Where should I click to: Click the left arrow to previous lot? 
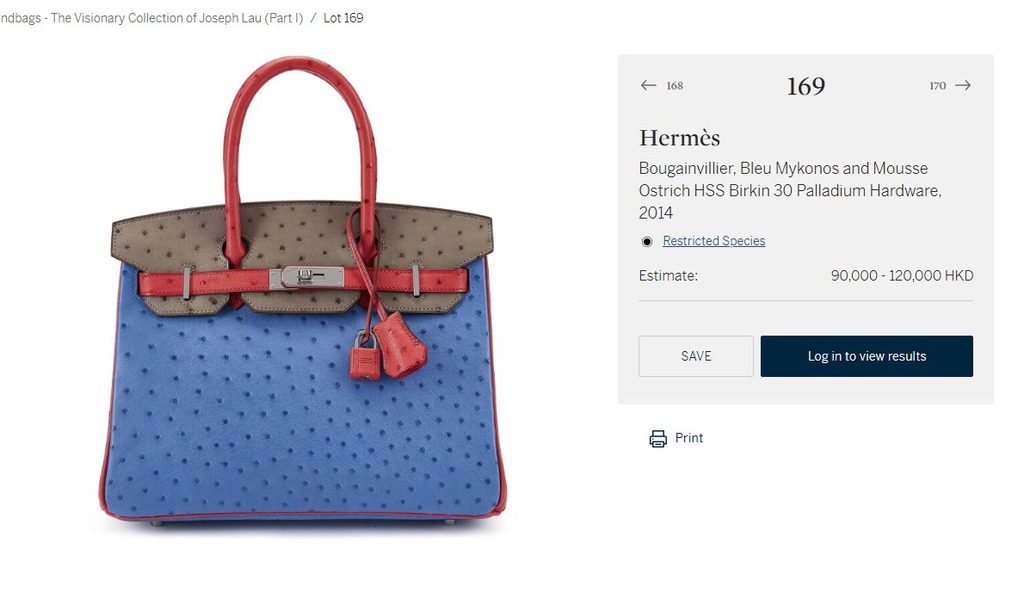[648, 86]
